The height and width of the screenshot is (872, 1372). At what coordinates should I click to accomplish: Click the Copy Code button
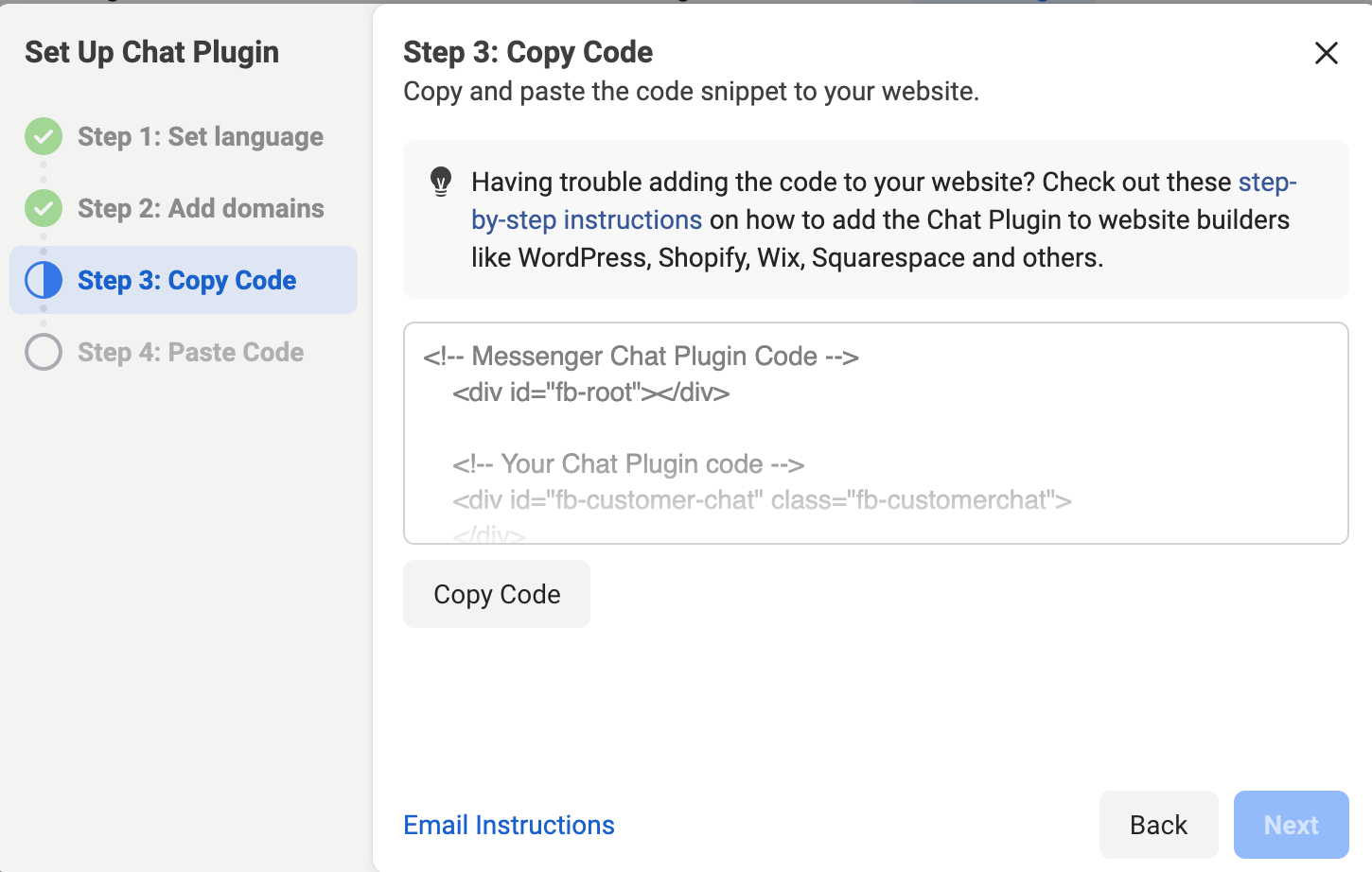point(497,594)
